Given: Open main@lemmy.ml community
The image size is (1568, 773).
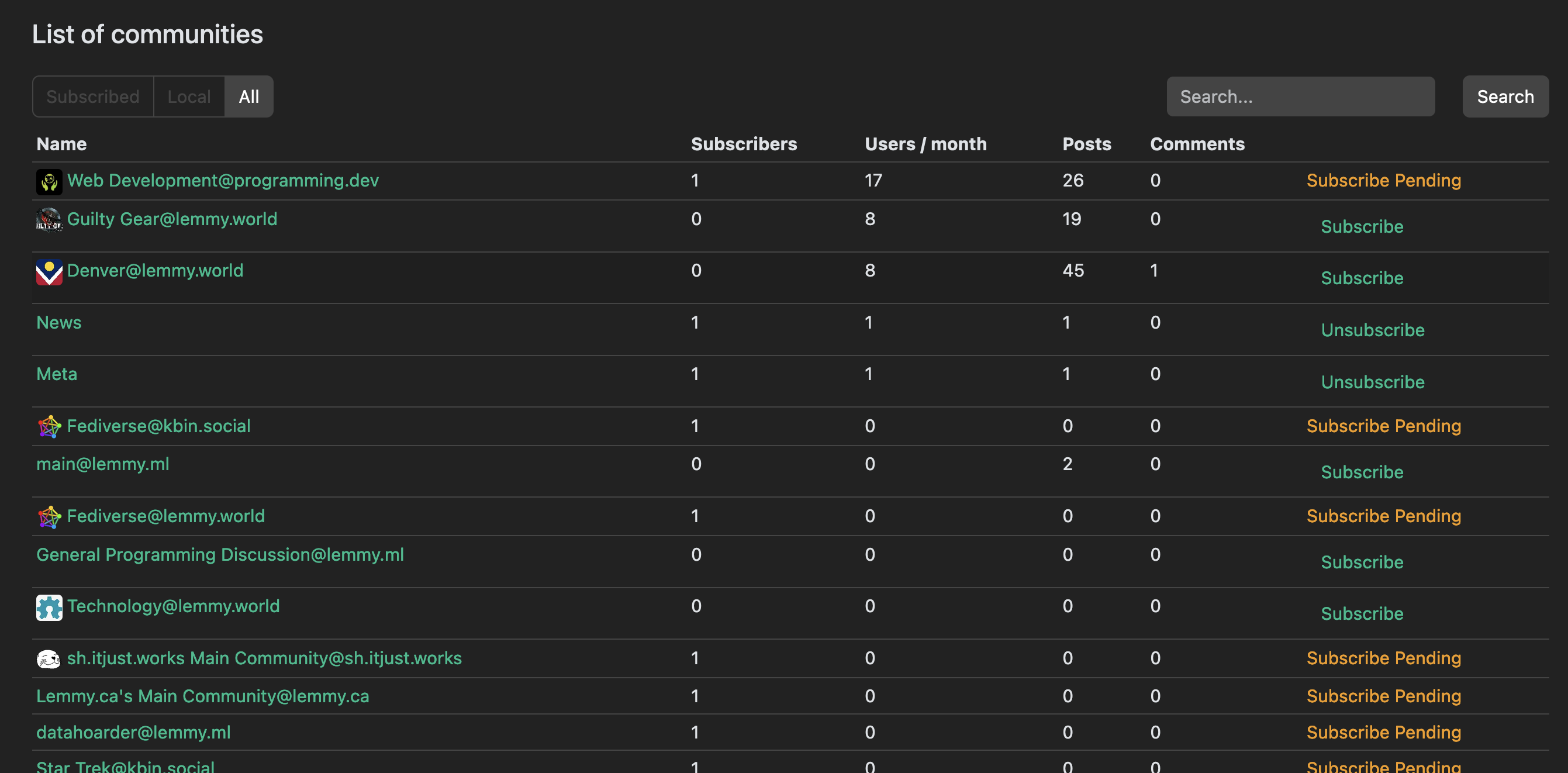Looking at the screenshot, I should click(x=103, y=464).
